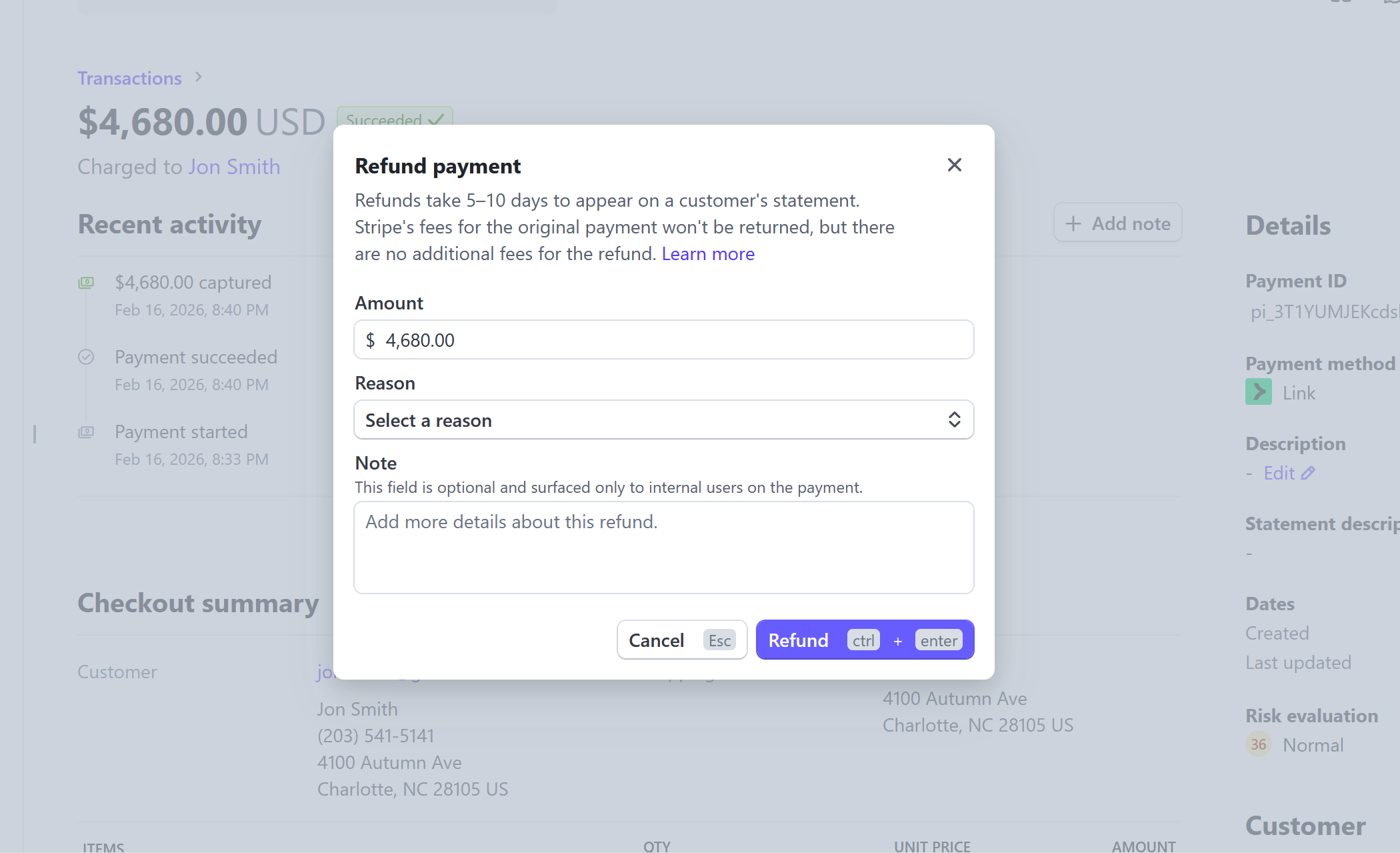Click the pencil icon next to Edit description
1400x853 pixels.
(1307, 472)
